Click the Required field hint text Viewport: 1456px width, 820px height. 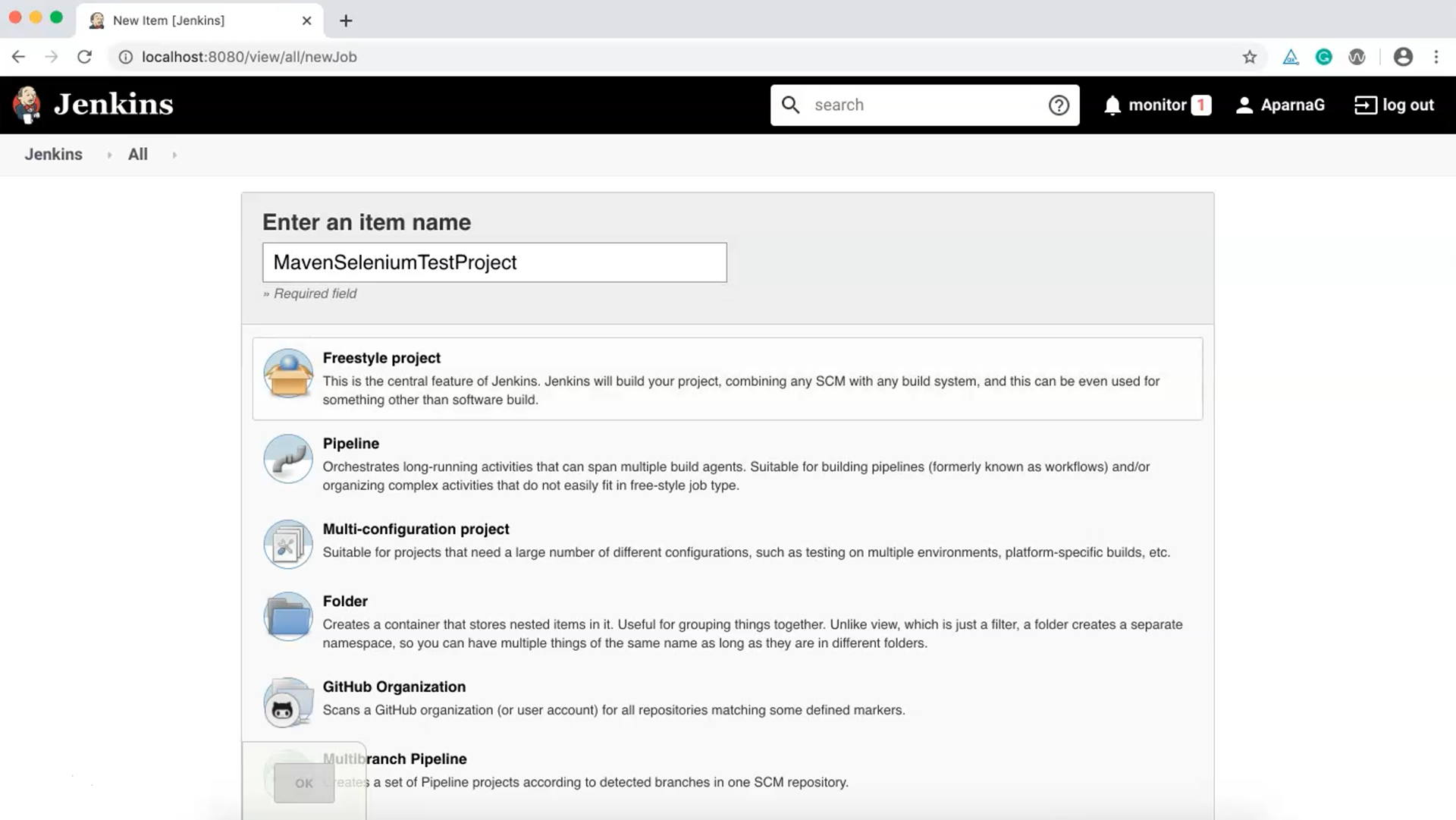tap(309, 294)
